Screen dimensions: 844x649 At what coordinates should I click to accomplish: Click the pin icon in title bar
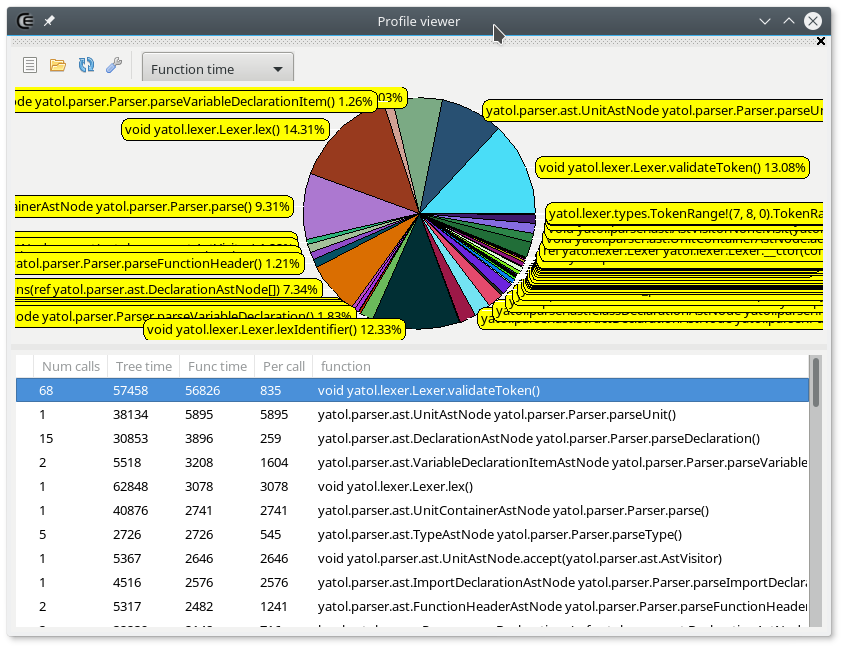click(50, 21)
